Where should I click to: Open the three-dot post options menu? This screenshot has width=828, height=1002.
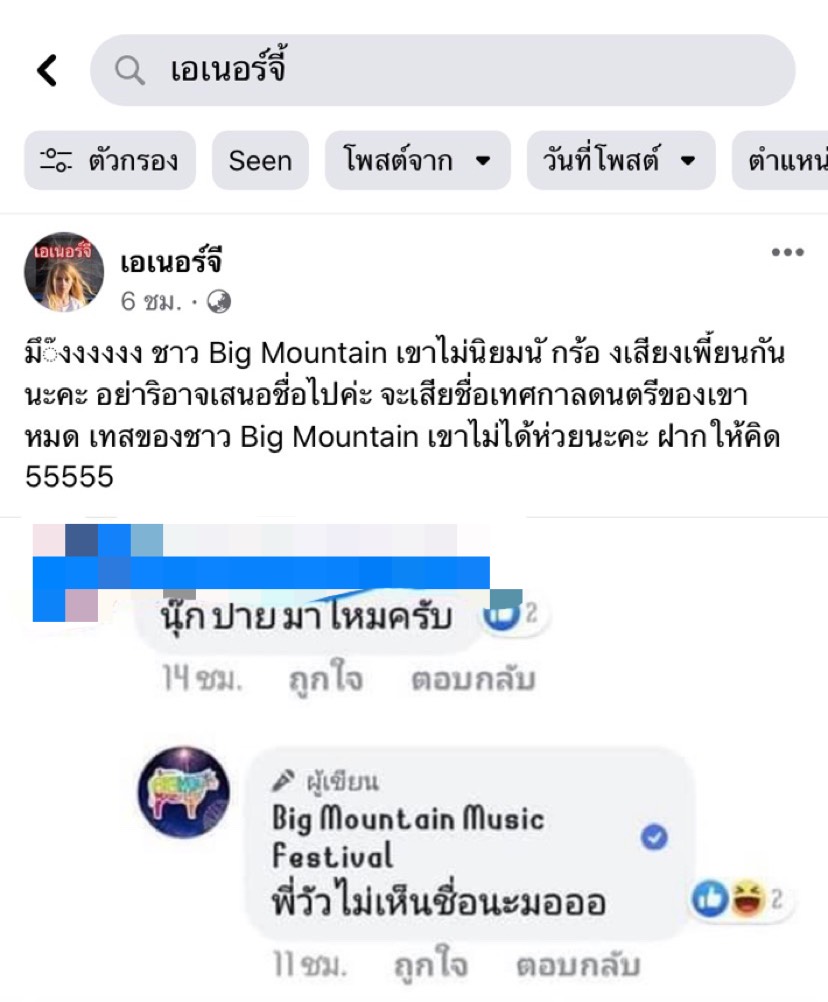pos(787,252)
